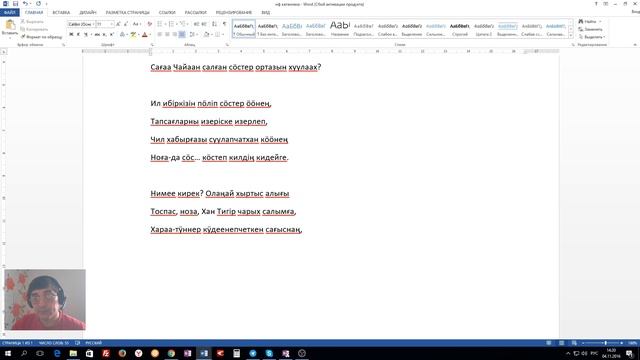Click word count in status bar
Viewport: 640px width, 360px height.
click(x=54, y=343)
